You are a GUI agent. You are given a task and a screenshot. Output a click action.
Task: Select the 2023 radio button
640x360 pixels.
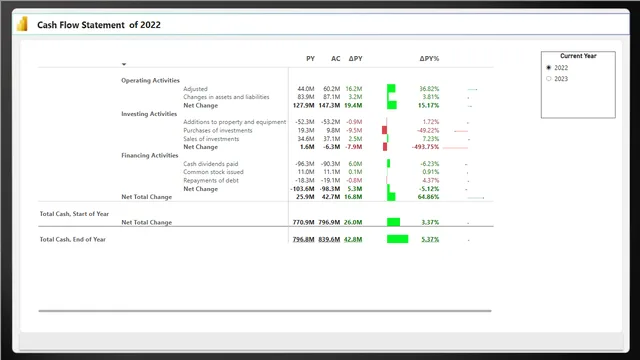click(x=549, y=79)
